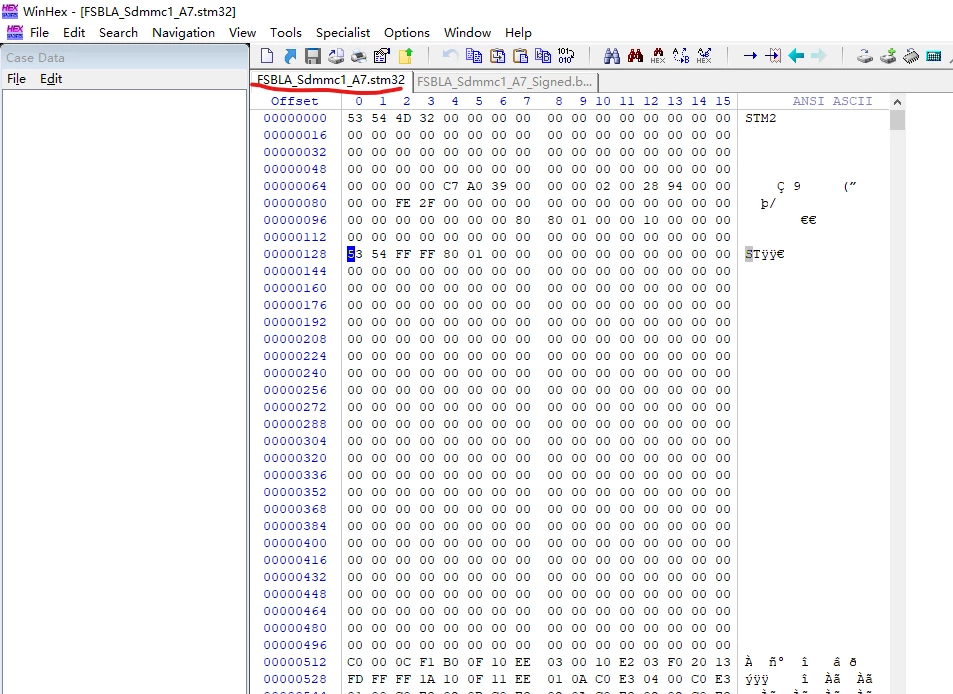Open file Properties from the toolbar icon
953x694 pixels.
click(x=382, y=56)
